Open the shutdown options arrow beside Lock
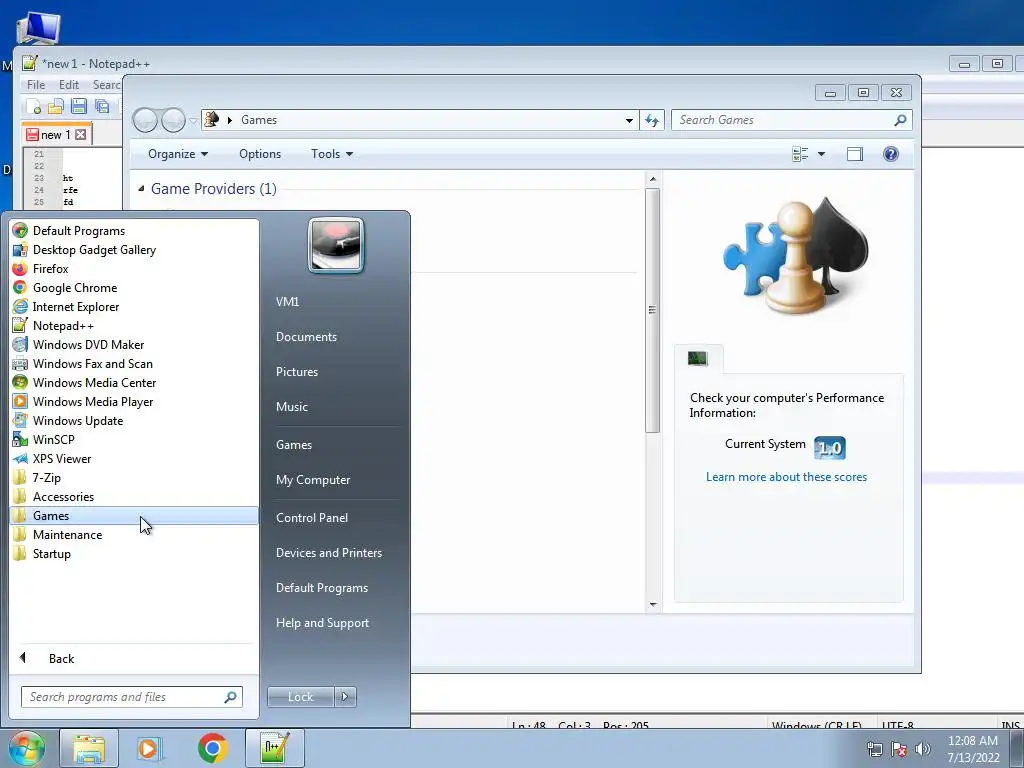Screen dimensions: 1024x768 (345, 697)
